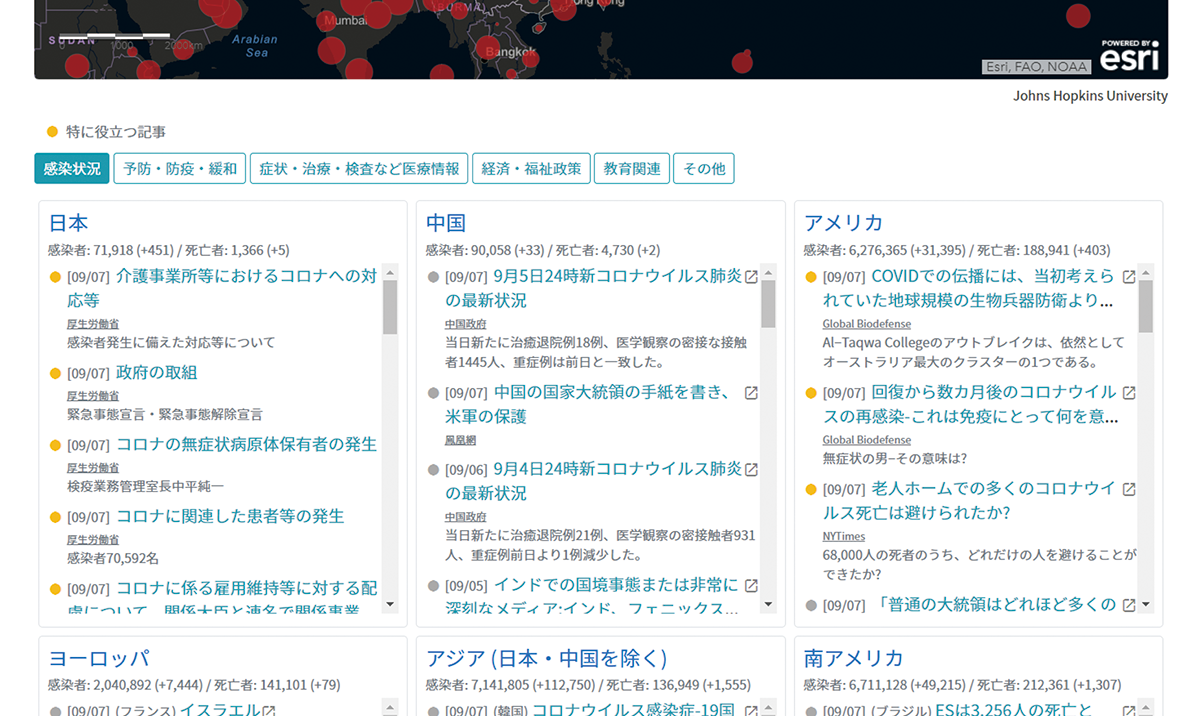Click 風凰網 source label
Screen dimensions: 1200x716
click(x=461, y=440)
